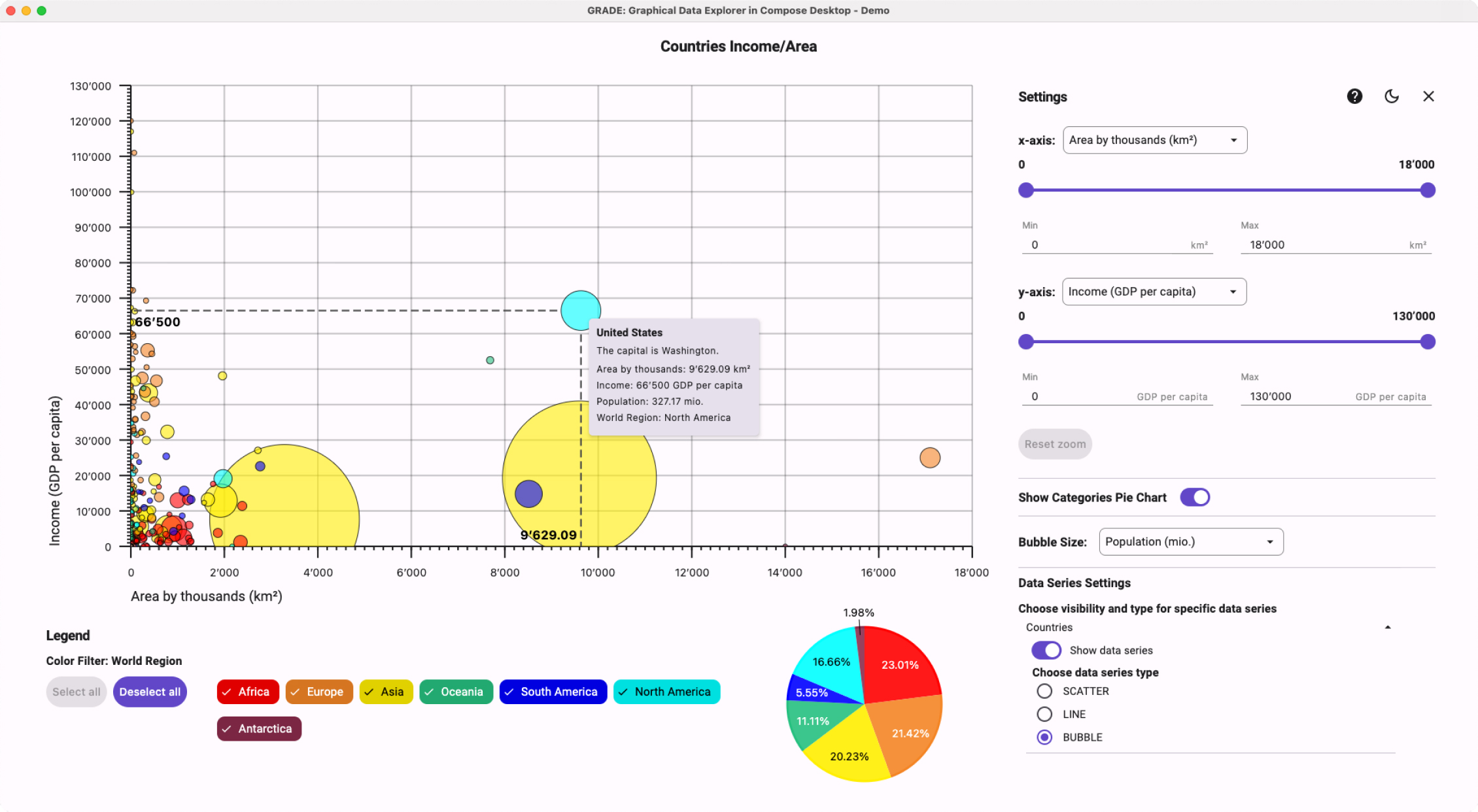Click the 23.01% red pie slice
The image size is (1478, 812).
click(x=899, y=664)
